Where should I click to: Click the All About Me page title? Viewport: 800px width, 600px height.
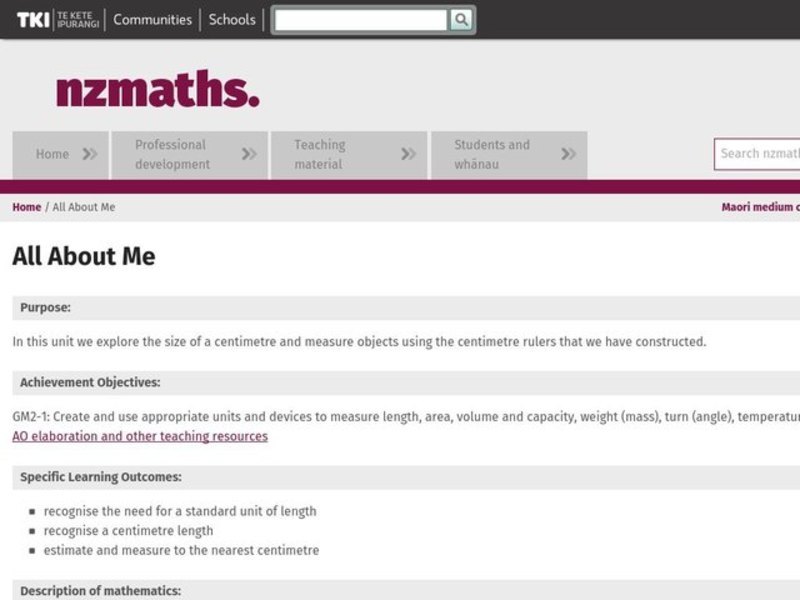(x=84, y=256)
